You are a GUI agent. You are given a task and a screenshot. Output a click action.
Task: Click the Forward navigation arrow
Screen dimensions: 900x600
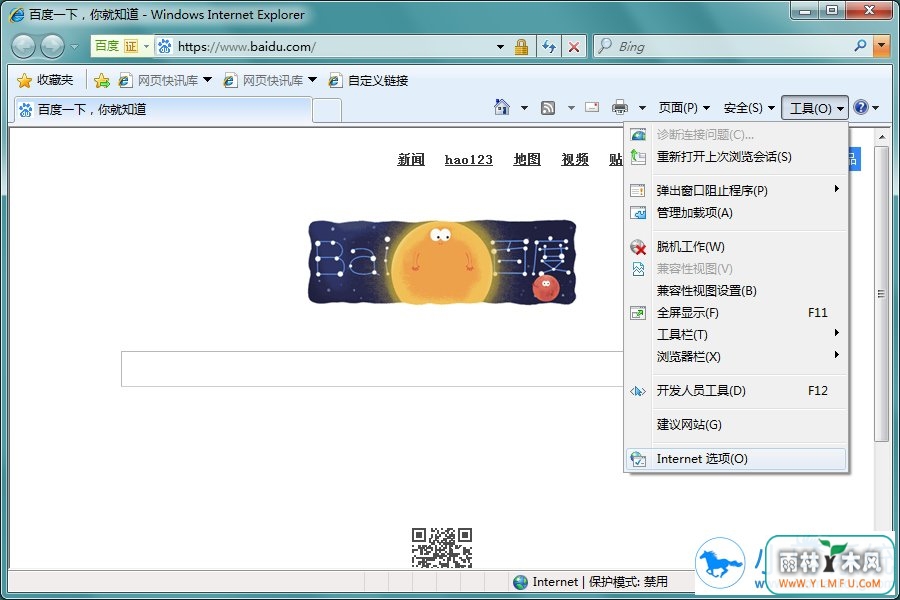click(x=52, y=47)
